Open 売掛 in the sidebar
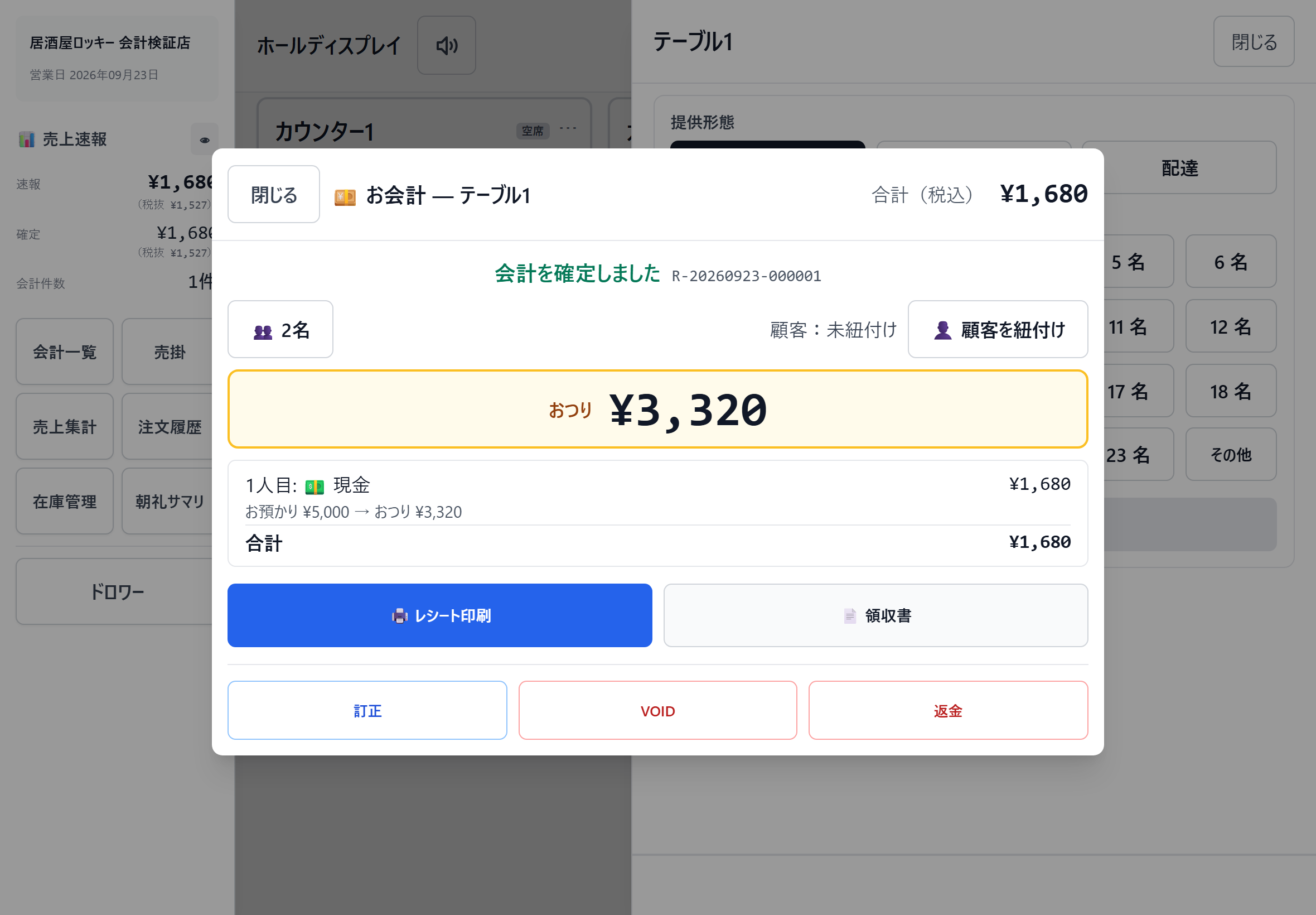This screenshot has height=915, width=1316. point(170,351)
